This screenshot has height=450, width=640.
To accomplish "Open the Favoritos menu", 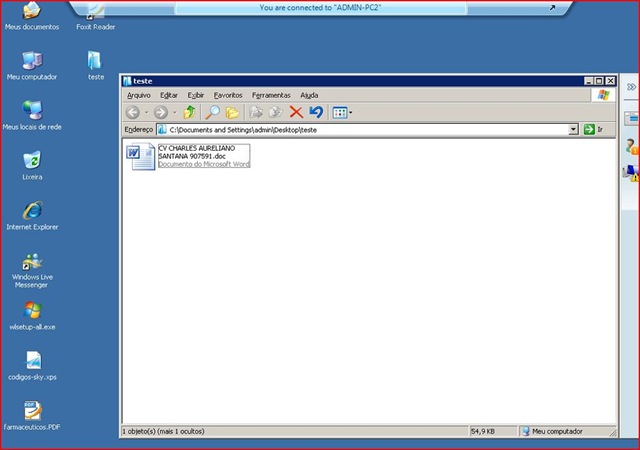I will 227,95.
